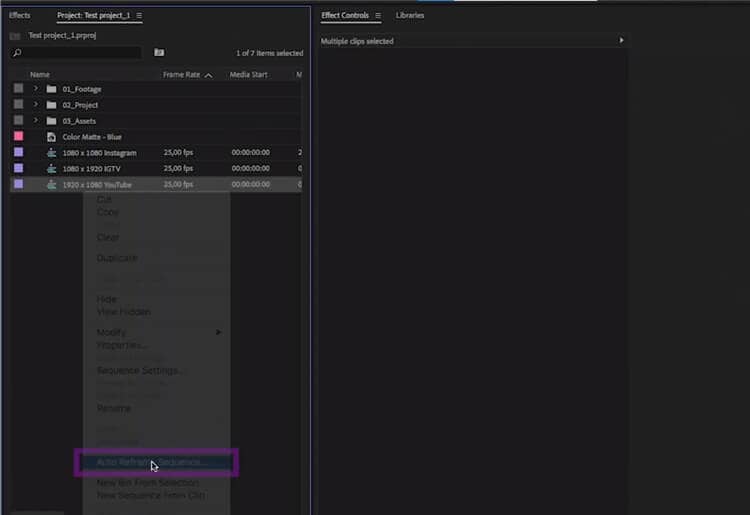The image size is (750, 515).
Task: Click 00:00:00:00 in the YouTube row
Action: (x=251, y=184)
